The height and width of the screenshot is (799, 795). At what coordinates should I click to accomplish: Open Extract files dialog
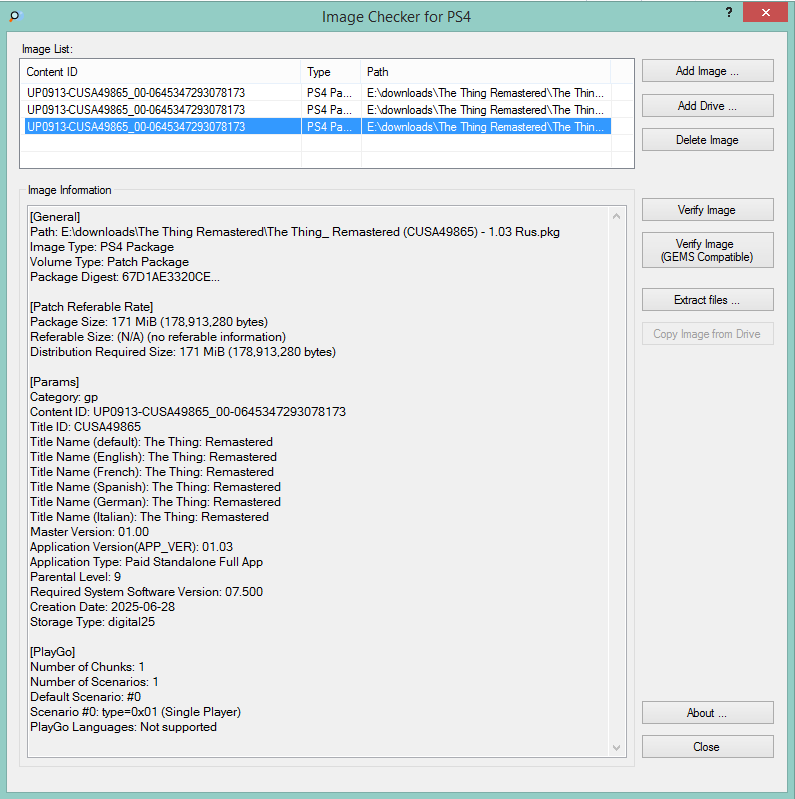tap(707, 300)
